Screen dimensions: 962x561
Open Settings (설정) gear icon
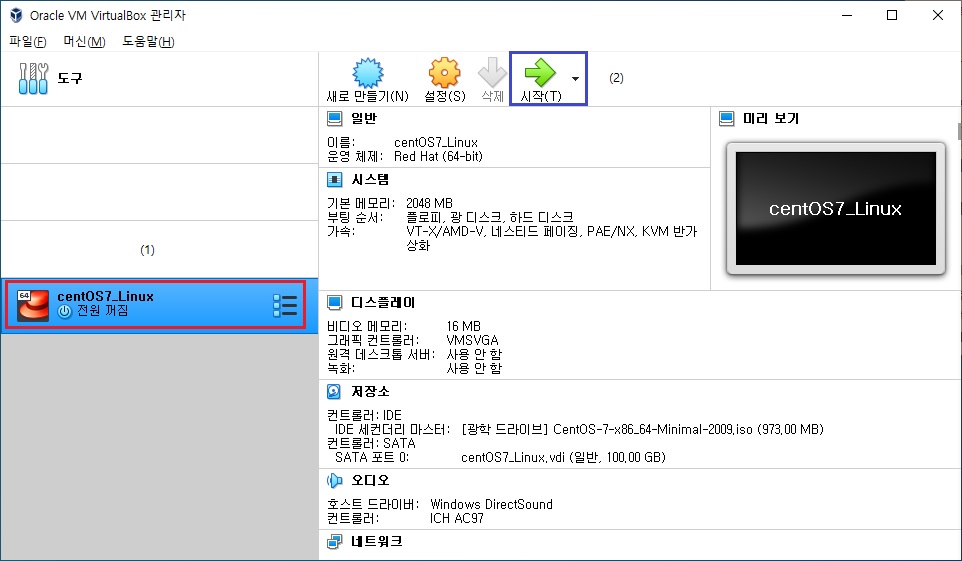(x=445, y=73)
